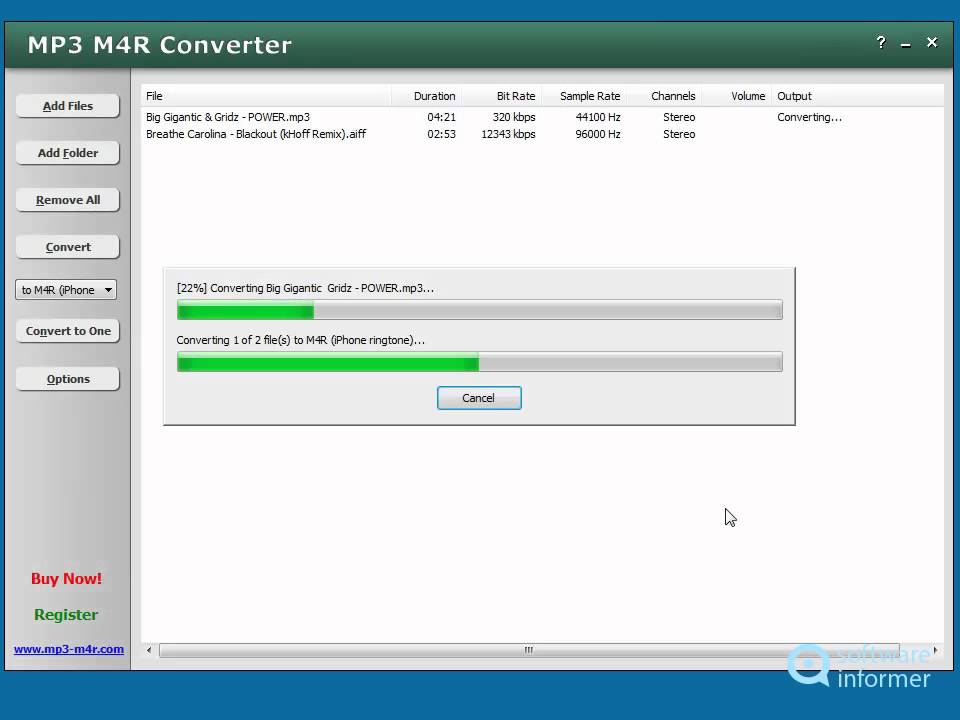Click the horizontal scrollbar left arrow

149,650
